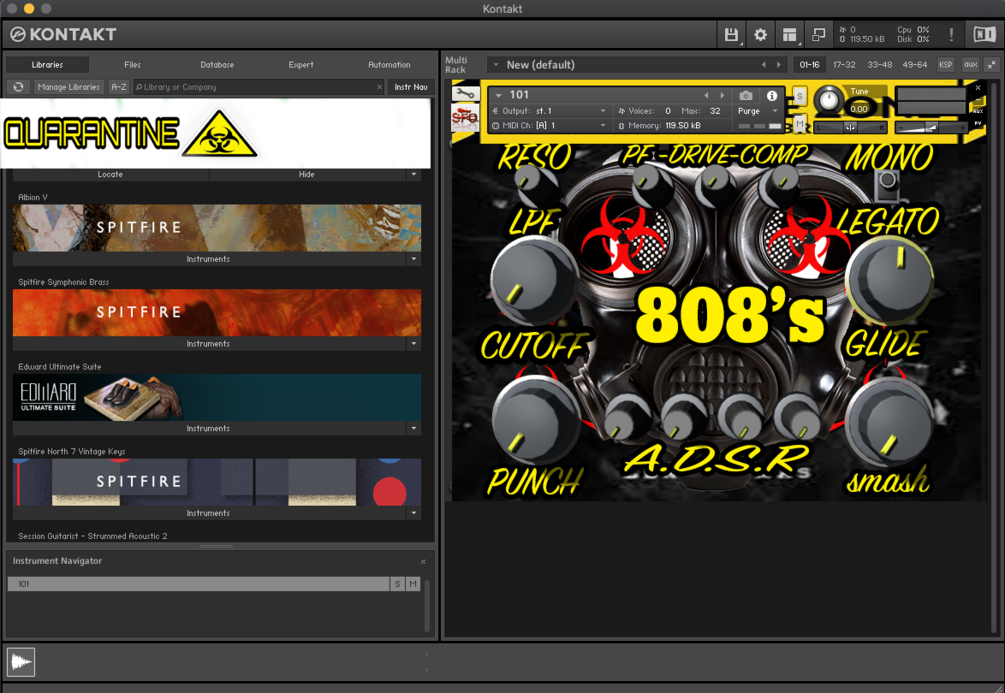Toggle the aux sends panel
Screen dimensions: 1005x693
(x=970, y=65)
